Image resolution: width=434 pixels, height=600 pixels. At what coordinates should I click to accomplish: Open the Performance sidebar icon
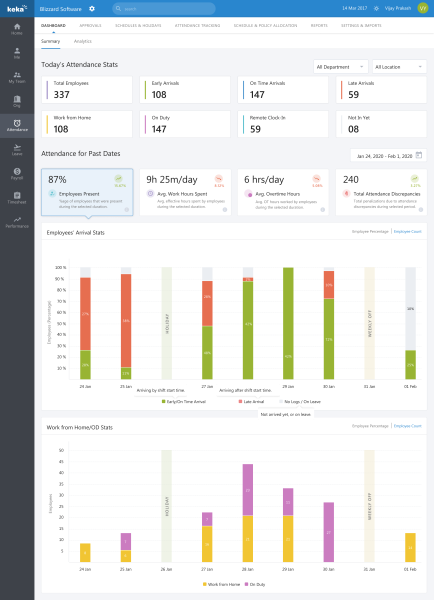pyautogui.click(x=17, y=222)
